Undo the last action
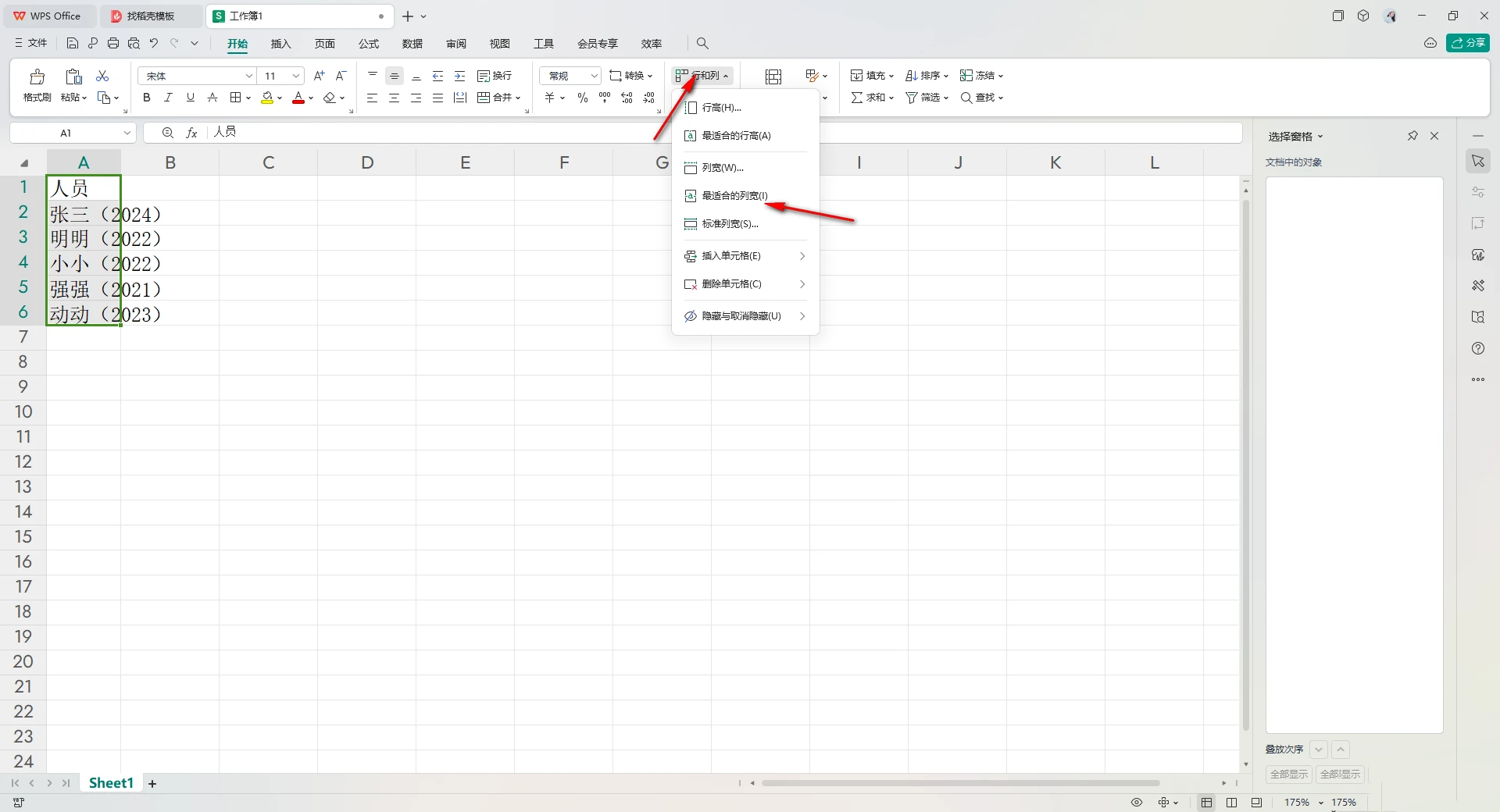Viewport: 1500px width, 812px height. pos(154,43)
